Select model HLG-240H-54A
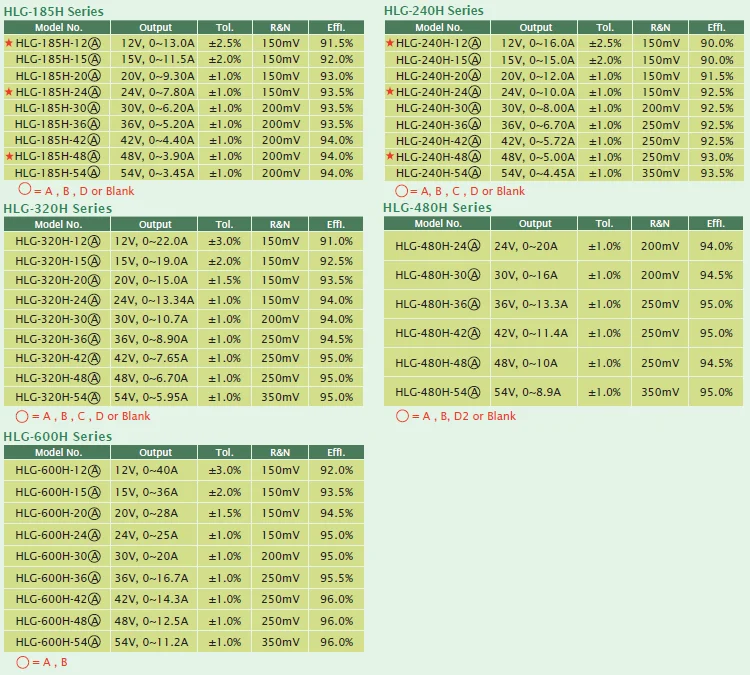 coord(439,173)
